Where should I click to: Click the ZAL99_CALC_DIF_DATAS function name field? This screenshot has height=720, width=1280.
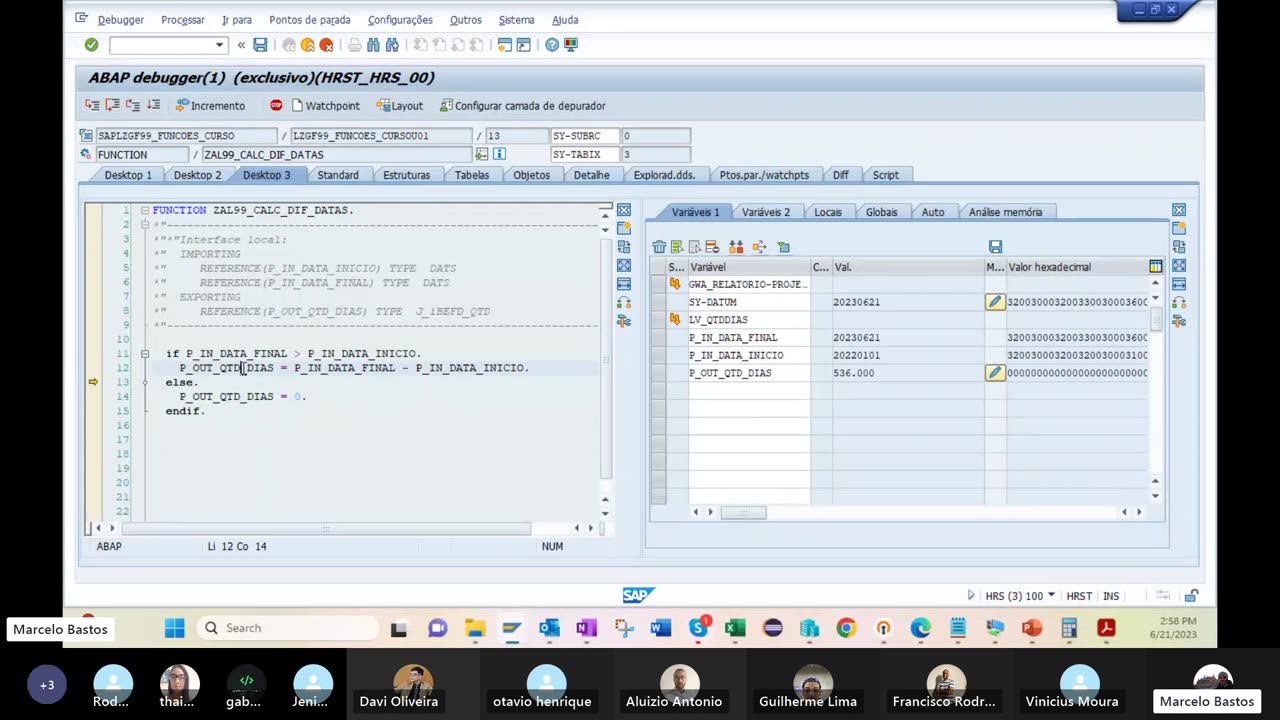click(x=336, y=155)
